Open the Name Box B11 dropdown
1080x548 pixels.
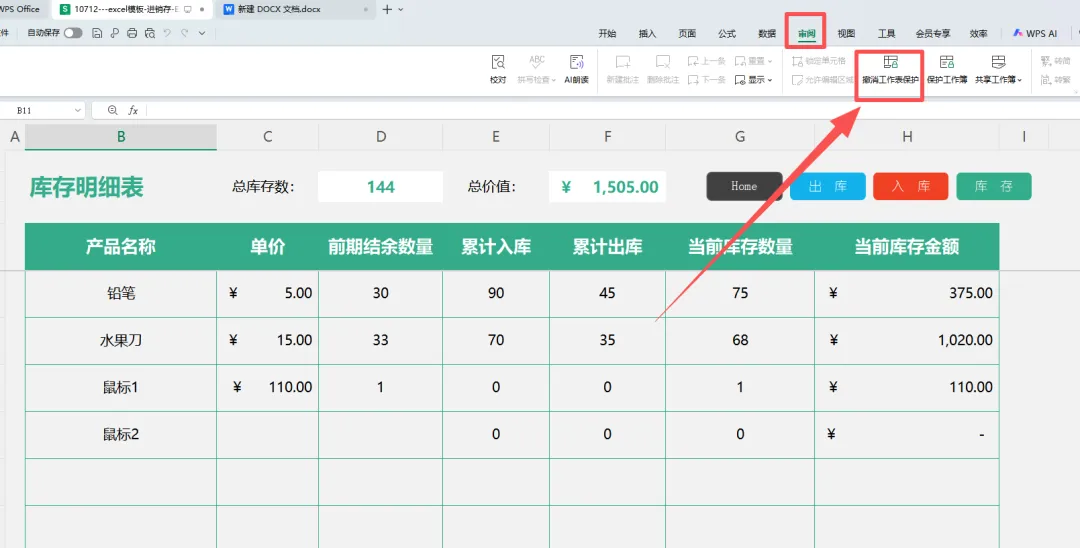click(x=77, y=110)
